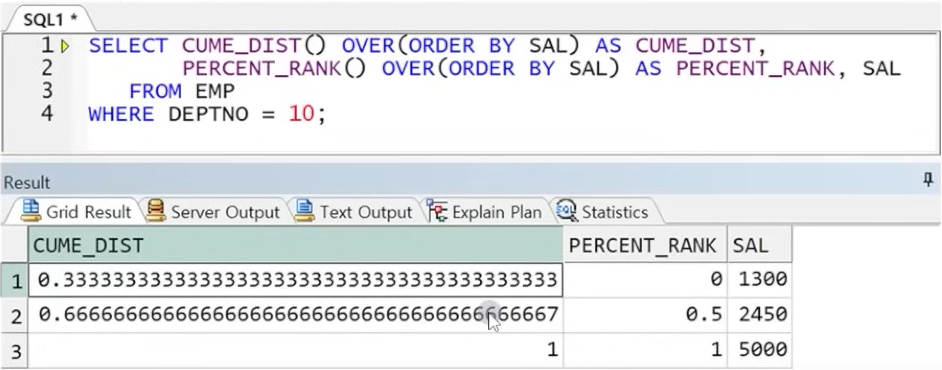Click EMP table name in query
The image size is (942, 370).
pos(215,91)
